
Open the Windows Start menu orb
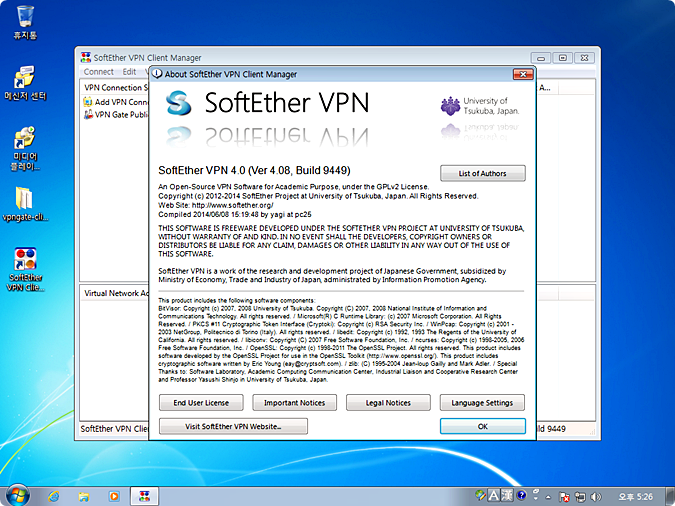[x=17, y=495]
